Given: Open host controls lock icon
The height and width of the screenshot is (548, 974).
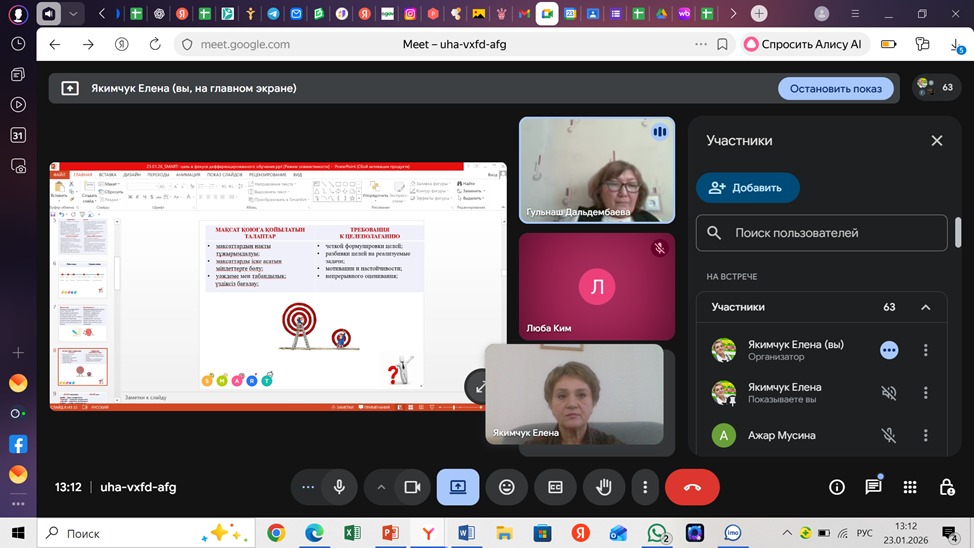Looking at the screenshot, I should [x=946, y=487].
